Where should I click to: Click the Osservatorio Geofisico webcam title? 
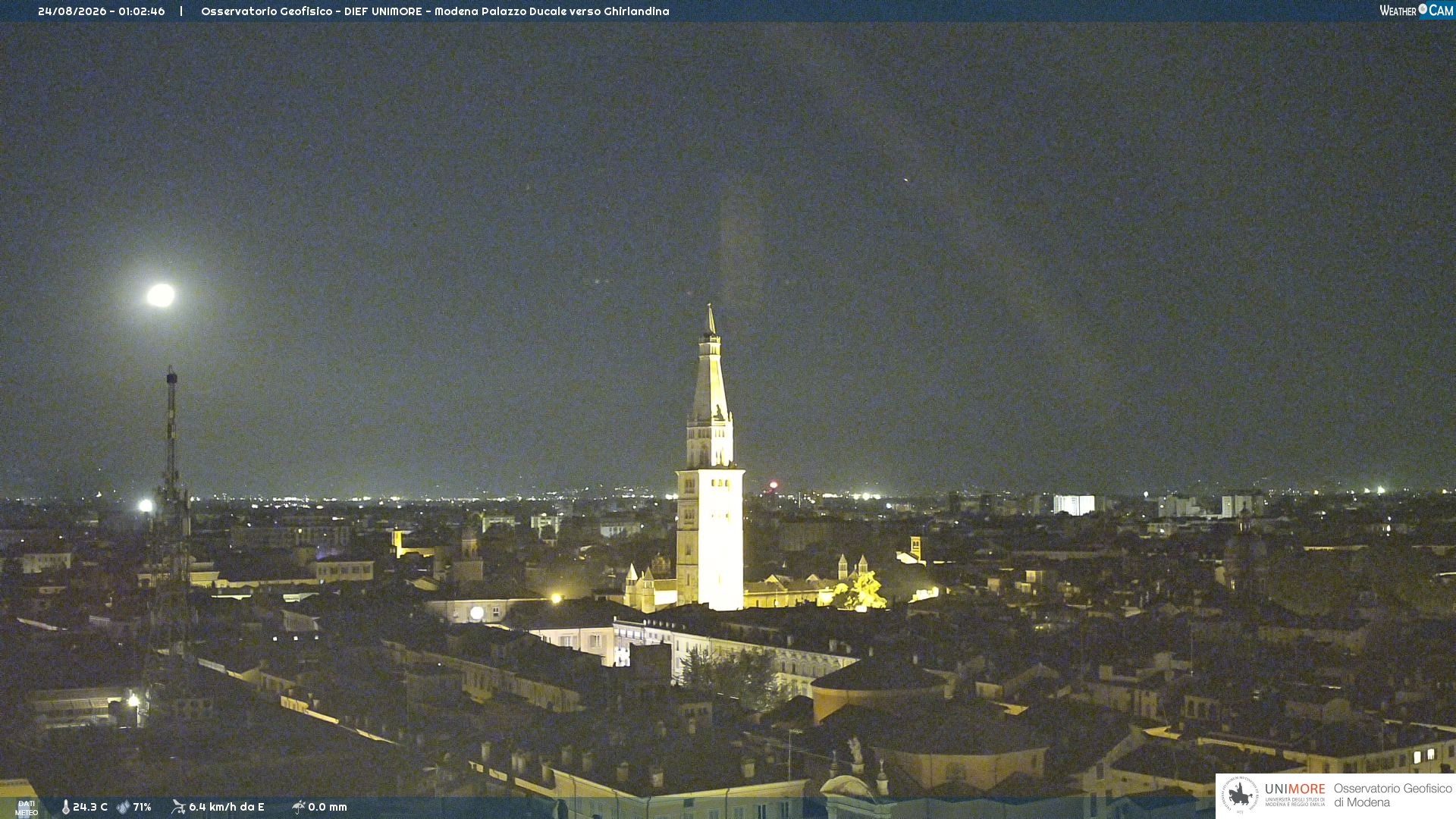pyautogui.click(x=435, y=11)
